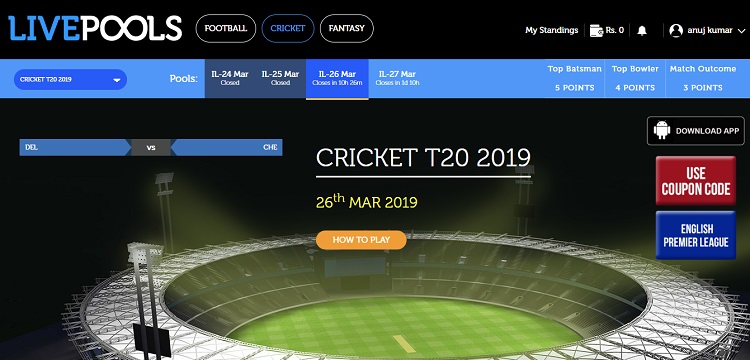Viewport: 750px width, 360px height.
Task: Select the CRICKET section
Action: tap(287, 28)
